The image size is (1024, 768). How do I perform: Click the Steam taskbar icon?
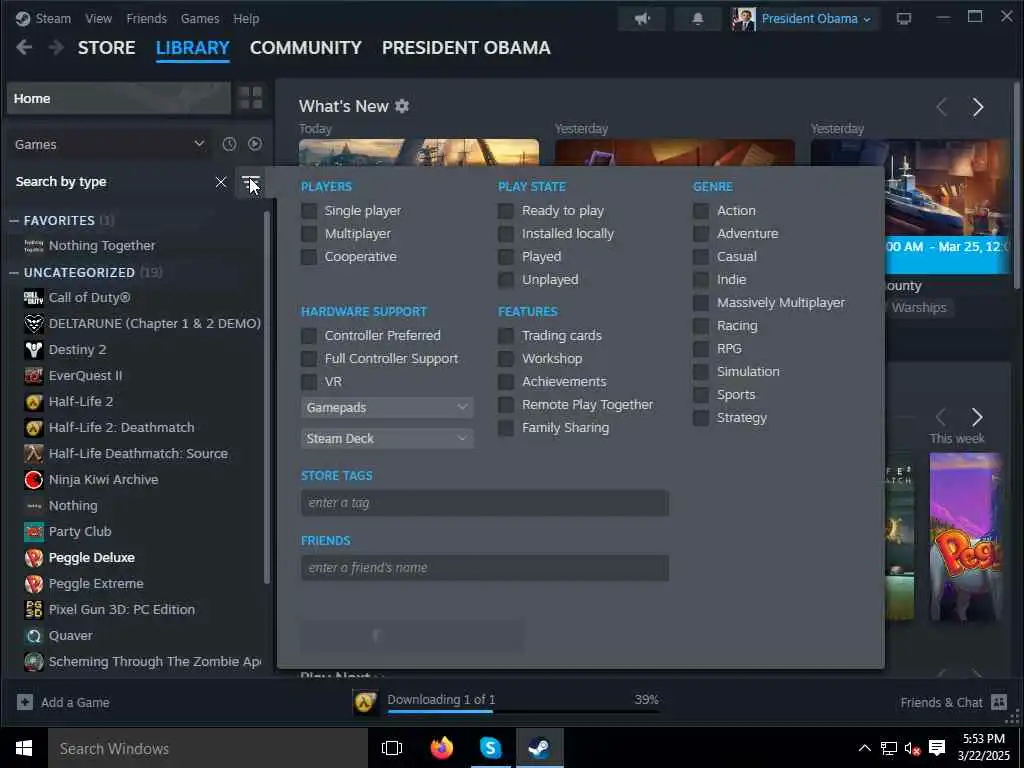point(539,748)
